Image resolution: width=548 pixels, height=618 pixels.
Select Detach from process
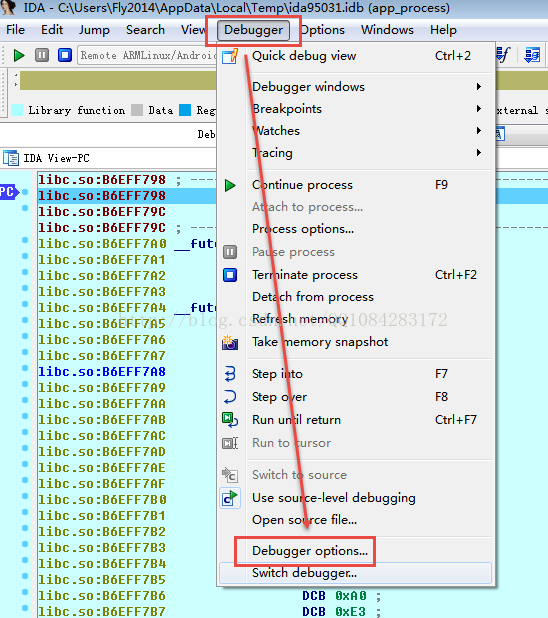click(313, 297)
